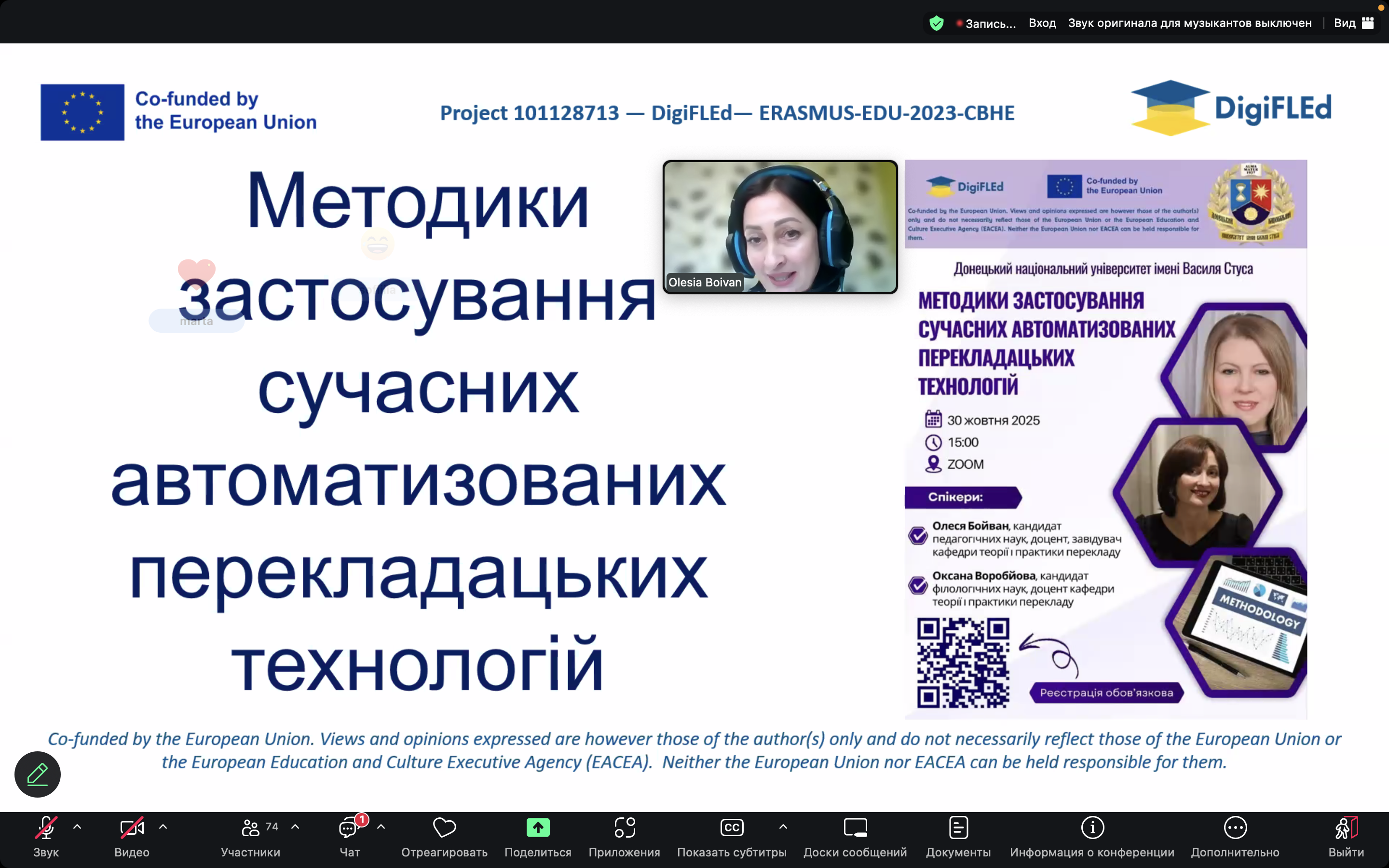Click the green Поделиться share screen icon
This screenshot has width=1389, height=868.
tap(538, 828)
